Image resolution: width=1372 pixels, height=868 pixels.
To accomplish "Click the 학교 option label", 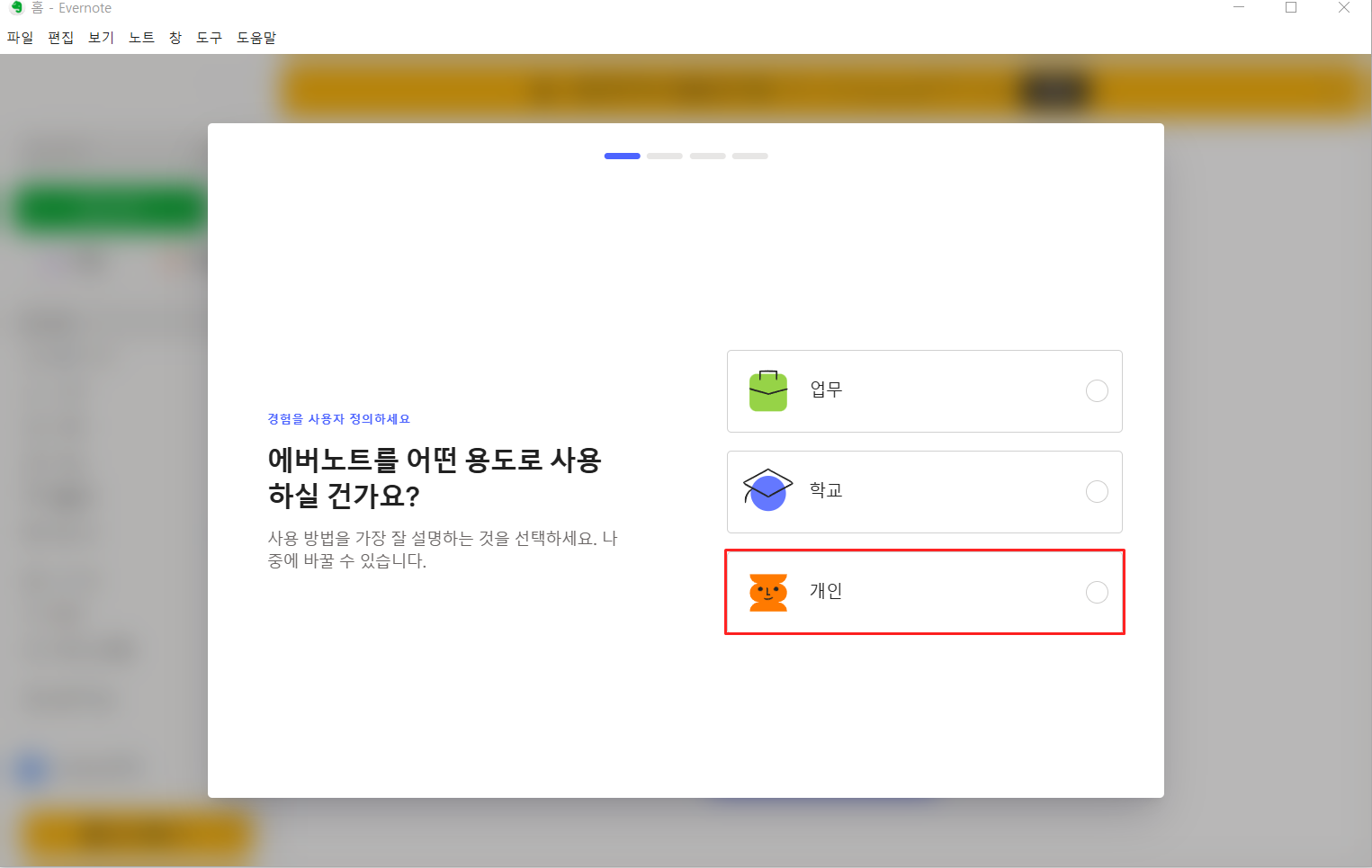I will pyautogui.click(x=826, y=490).
